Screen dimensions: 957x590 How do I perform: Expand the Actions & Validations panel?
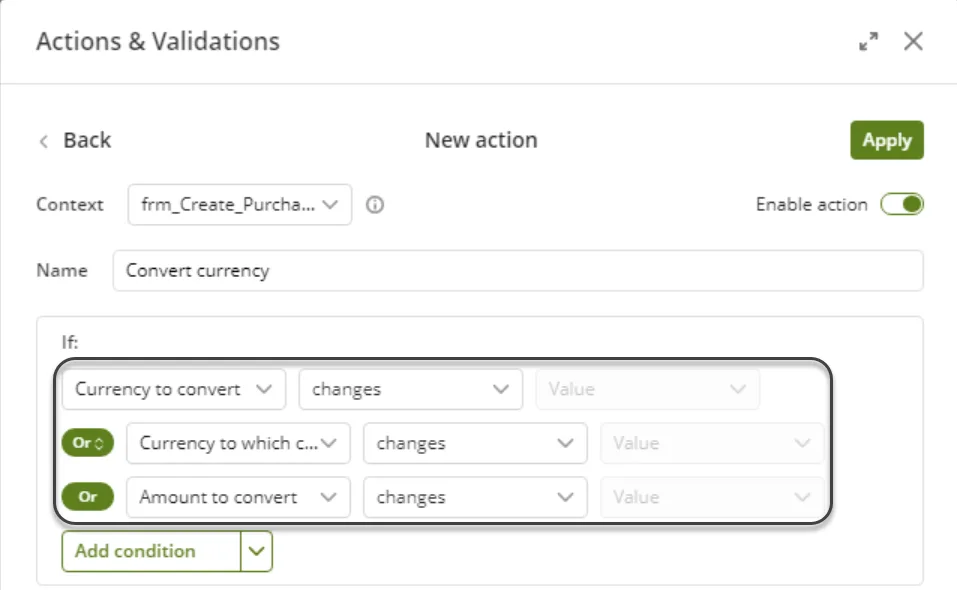[869, 41]
